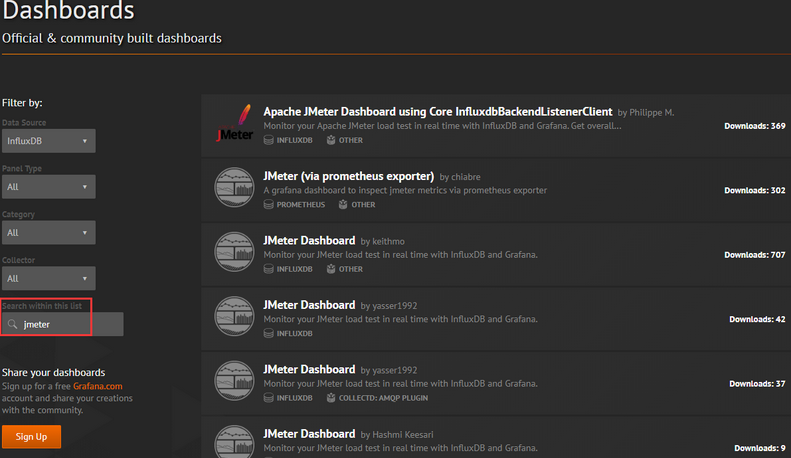791x458 pixels.
Task: Open the Grafana.com link
Action: 97,386
